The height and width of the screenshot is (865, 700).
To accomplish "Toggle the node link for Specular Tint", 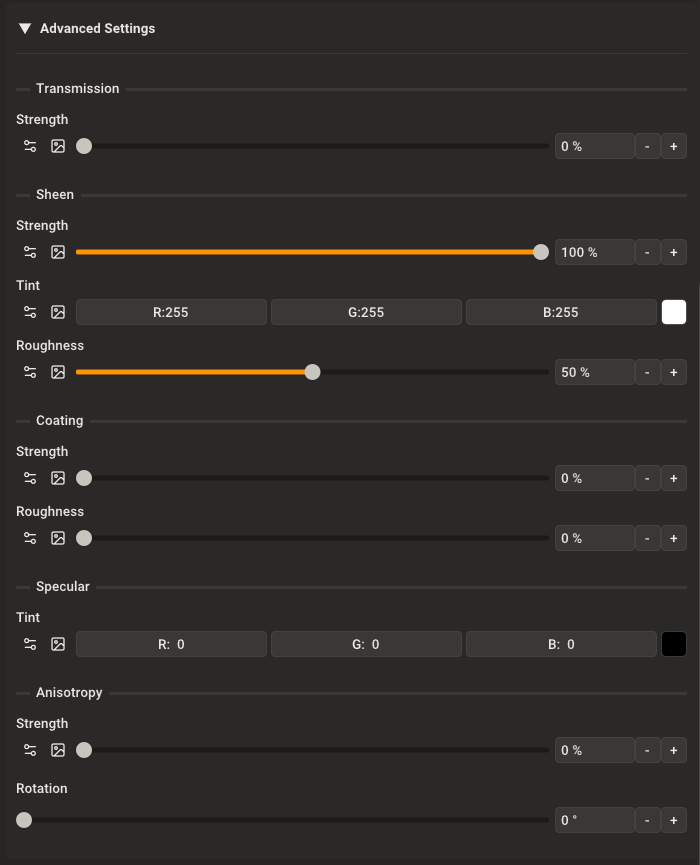I will tap(30, 644).
